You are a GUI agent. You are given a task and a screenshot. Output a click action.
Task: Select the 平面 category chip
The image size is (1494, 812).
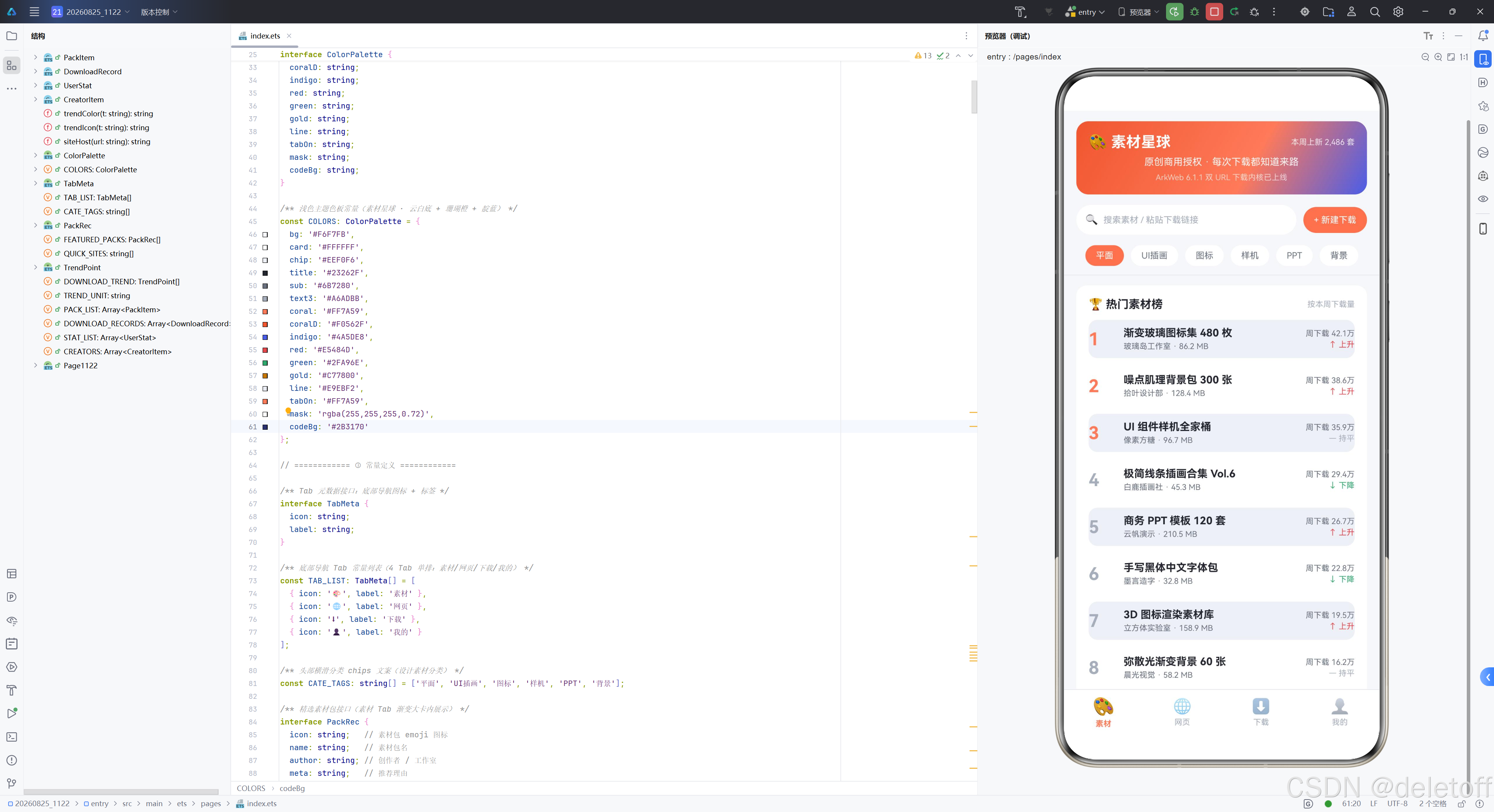pyautogui.click(x=1104, y=255)
